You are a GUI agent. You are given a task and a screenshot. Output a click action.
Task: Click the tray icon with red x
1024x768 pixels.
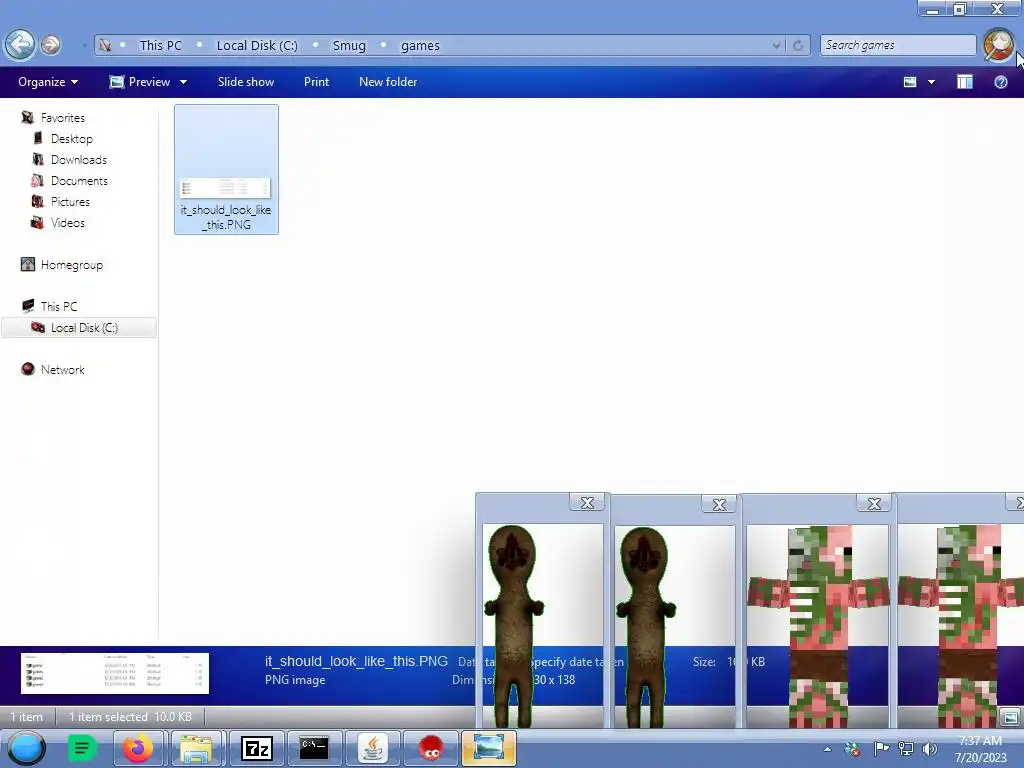[852, 749]
